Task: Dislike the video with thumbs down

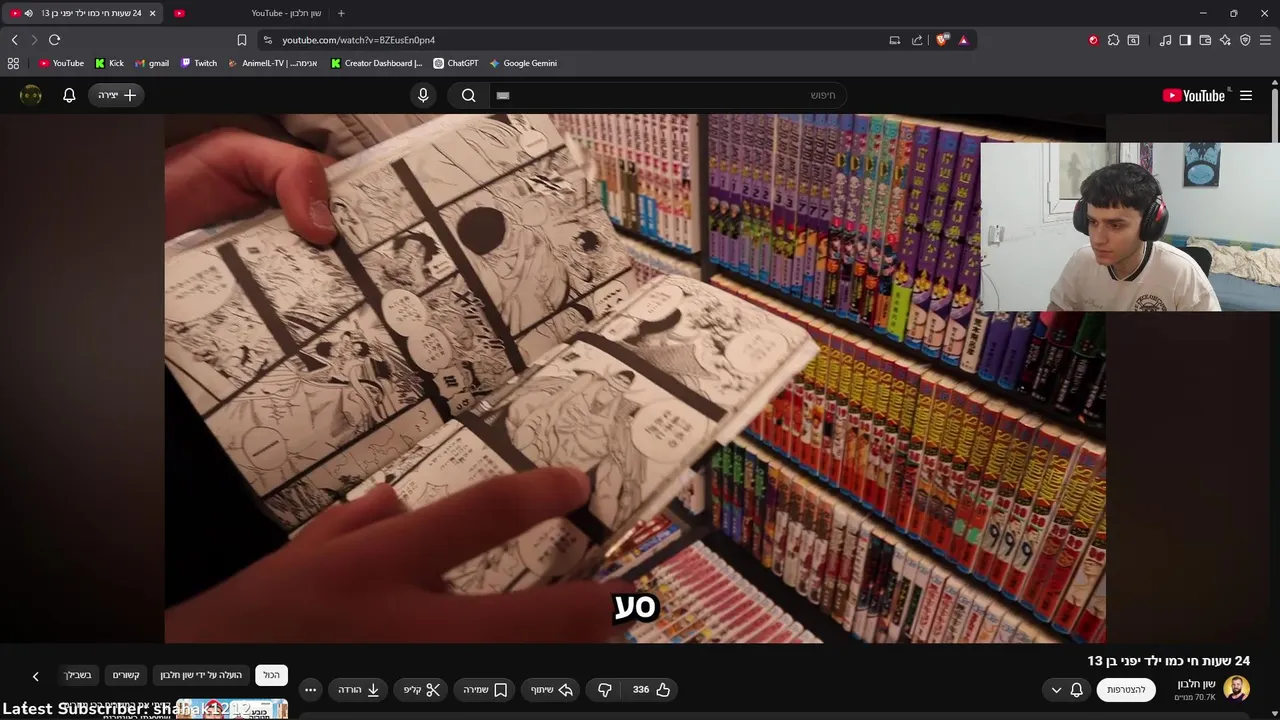Action: pyautogui.click(x=605, y=690)
